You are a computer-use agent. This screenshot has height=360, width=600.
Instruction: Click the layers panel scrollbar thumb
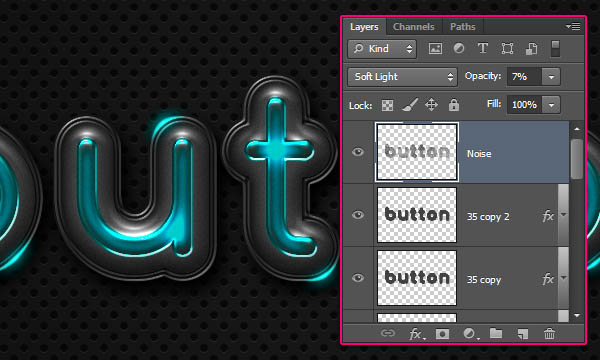[x=577, y=159]
